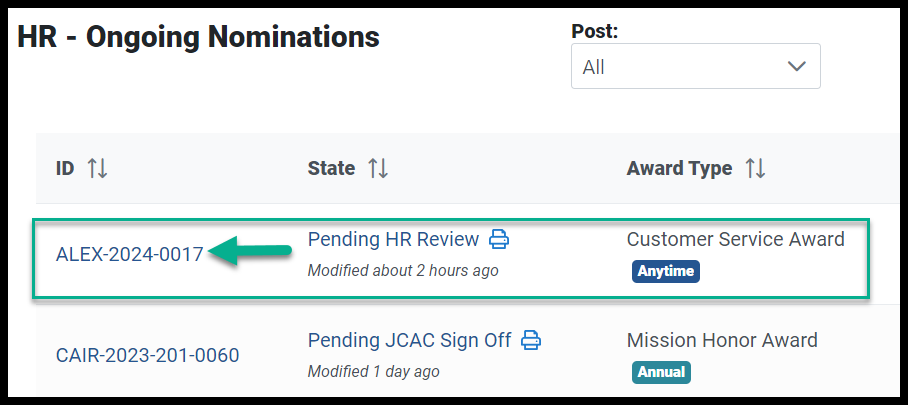Screen dimensions: 908x405
Task: Click the Pending HR Review state link
Action: pos(393,239)
